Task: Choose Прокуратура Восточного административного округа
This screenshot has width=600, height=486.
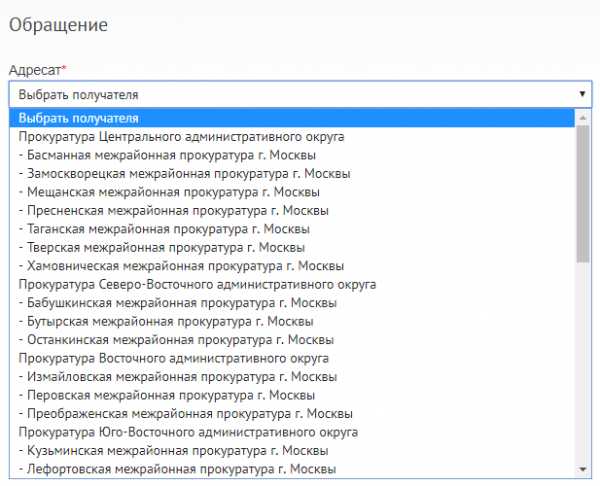Action: pos(292,358)
